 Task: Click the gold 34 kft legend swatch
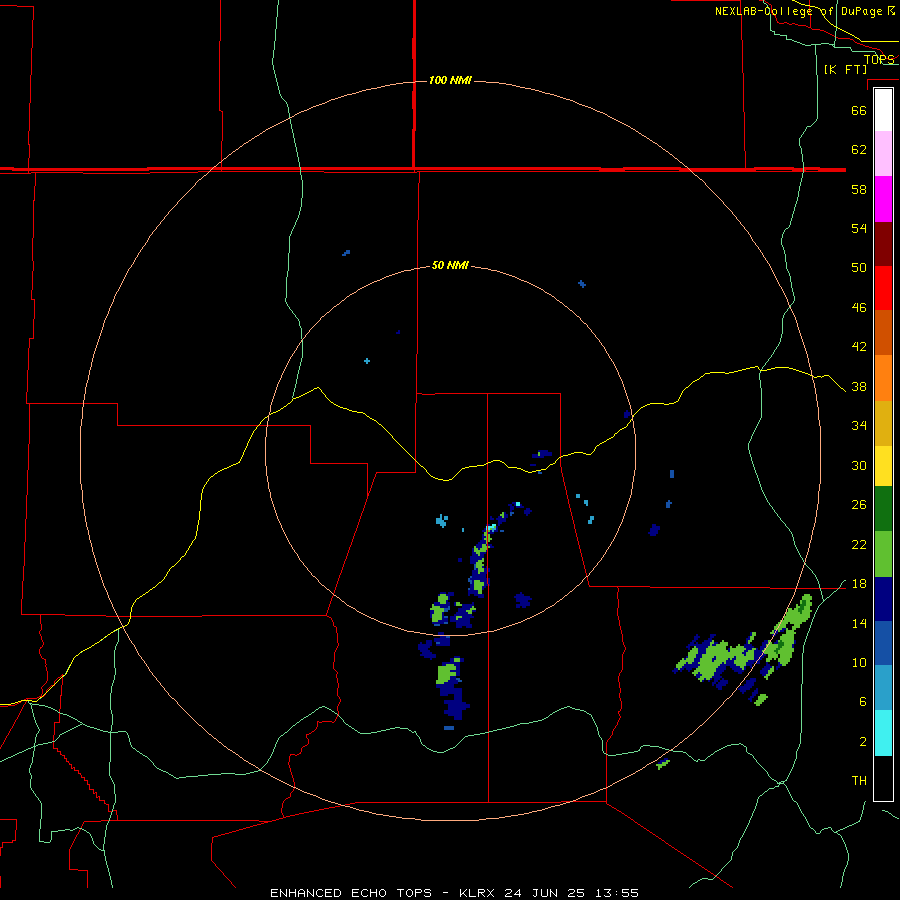coord(883,423)
